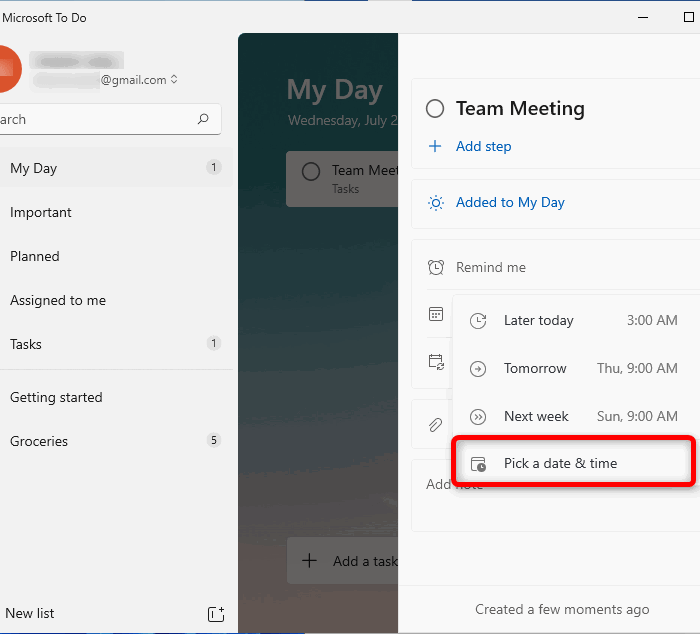This screenshot has height=634, width=700.
Task: Tick the Team Meeting circle in My Day list
Action: click(x=311, y=171)
